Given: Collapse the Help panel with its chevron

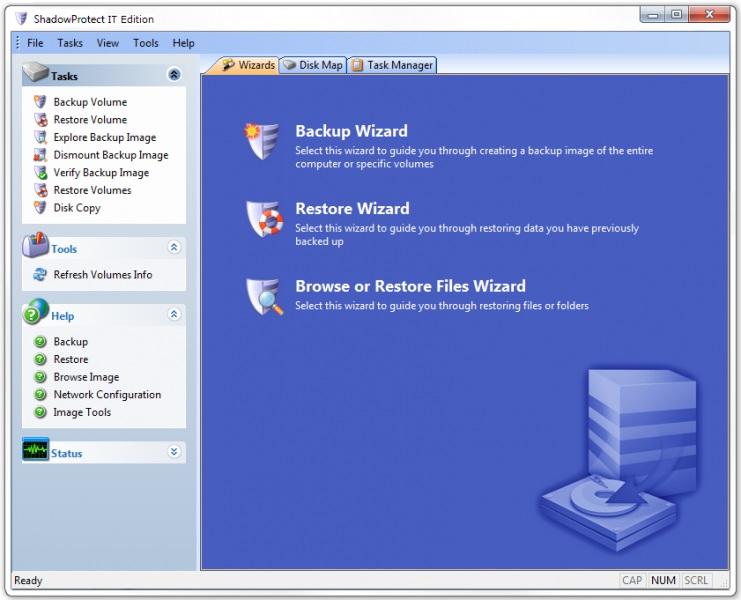Looking at the screenshot, I should (174, 314).
